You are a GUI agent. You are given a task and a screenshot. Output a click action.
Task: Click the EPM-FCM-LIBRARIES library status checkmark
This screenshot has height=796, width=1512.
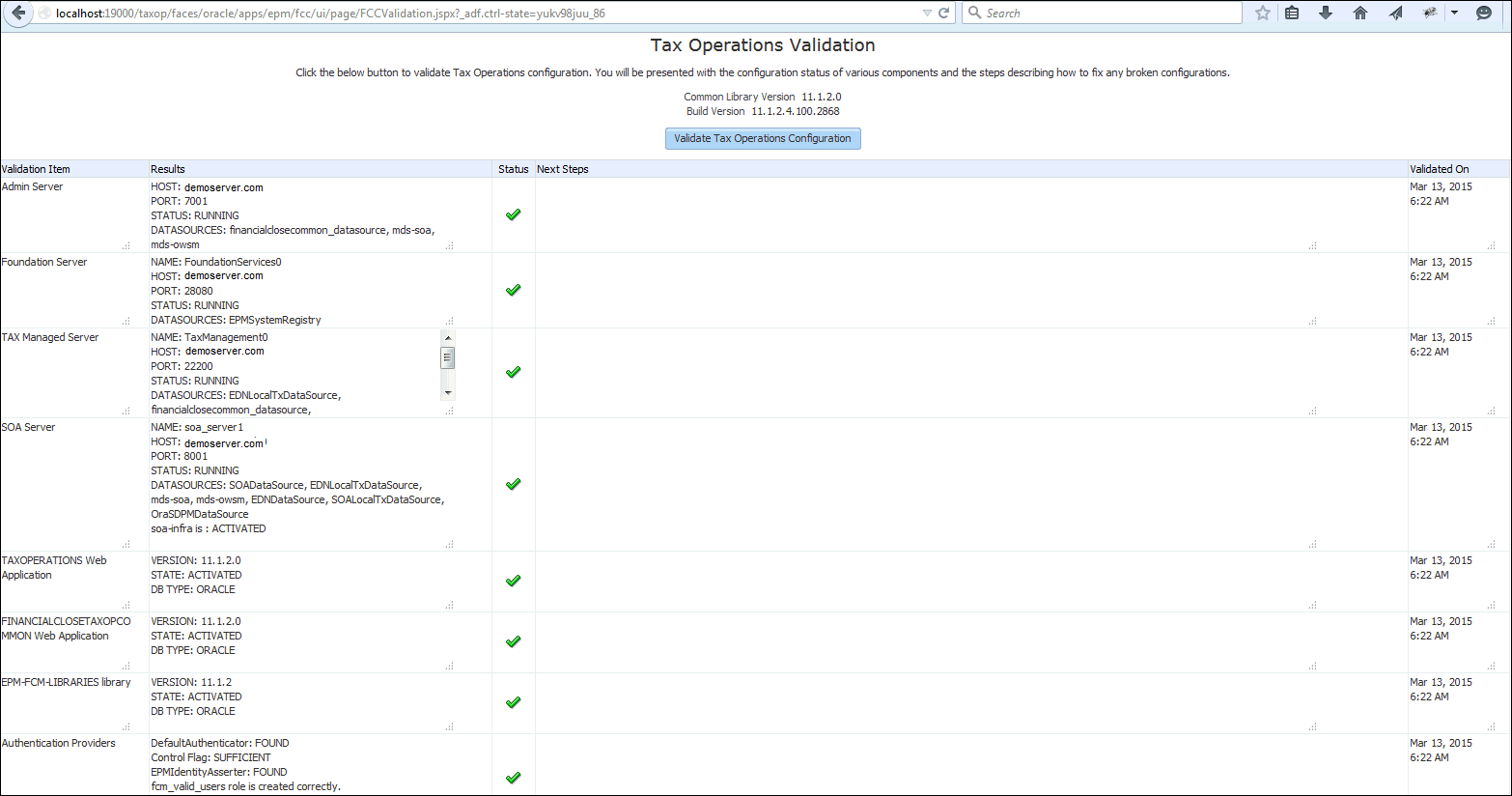514,702
